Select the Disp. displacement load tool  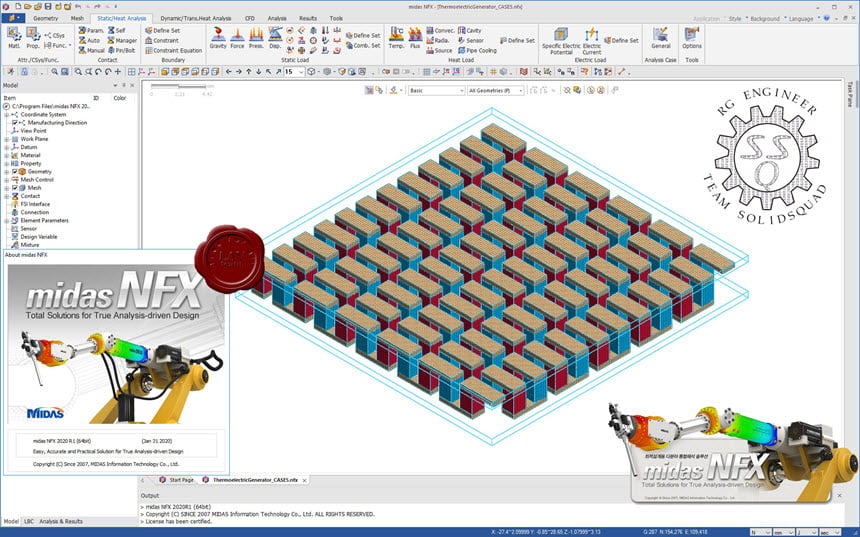pos(275,38)
